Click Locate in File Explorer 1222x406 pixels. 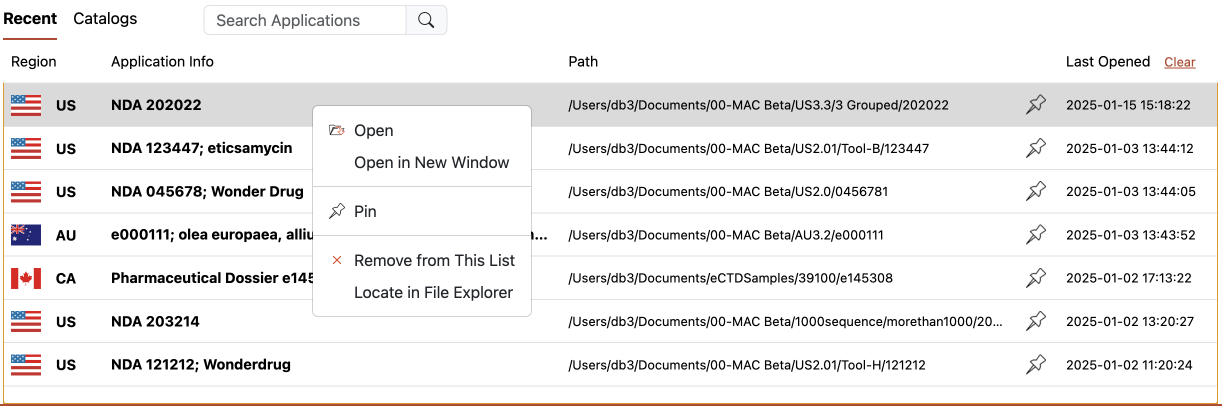(x=433, y=292)
